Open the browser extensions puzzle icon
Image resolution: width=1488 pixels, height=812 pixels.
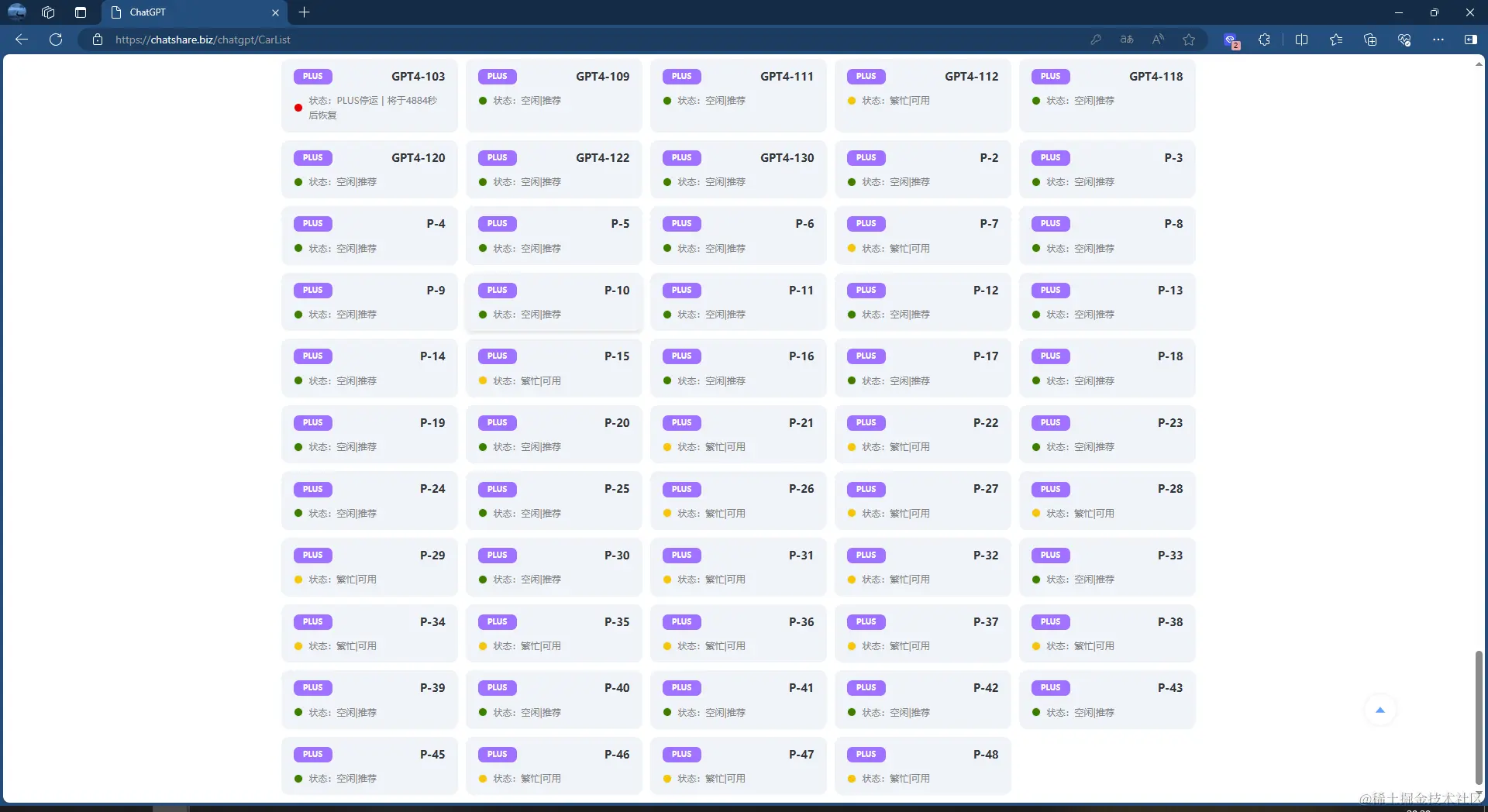(x=1264, y=40)
